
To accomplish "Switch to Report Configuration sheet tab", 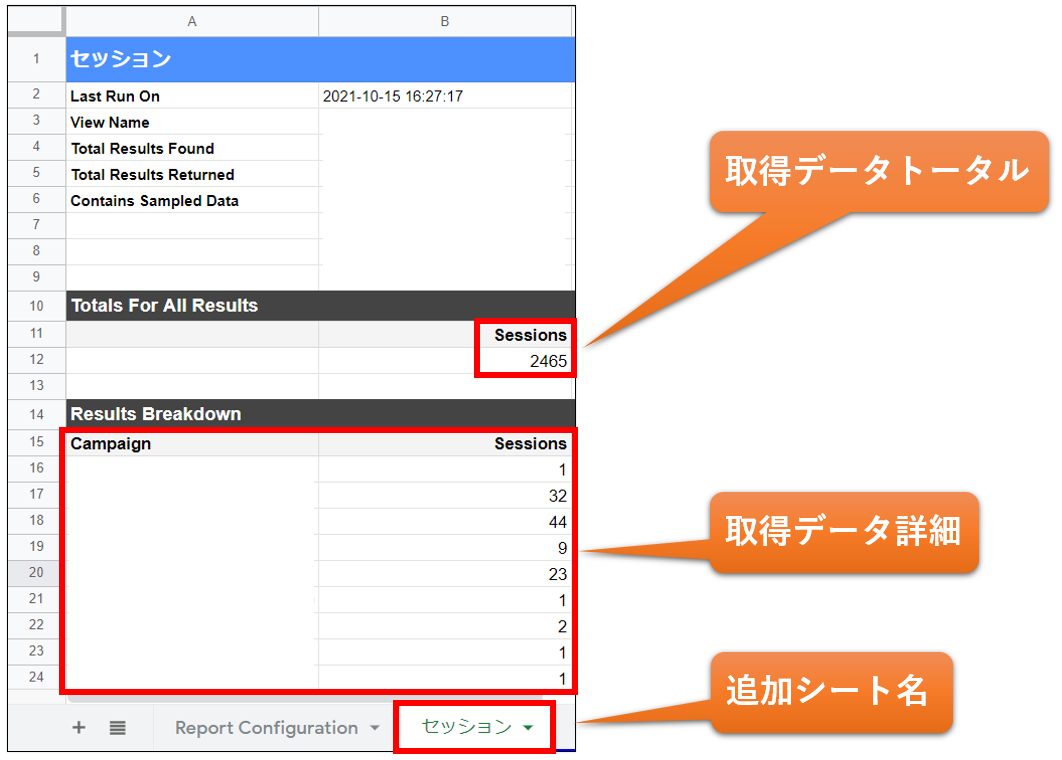I will coord(266,727).
